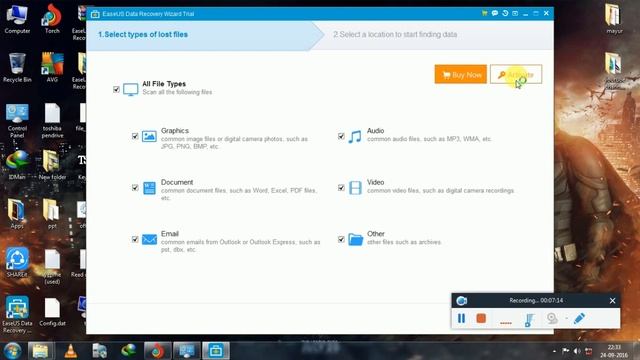The height and width of the screenshot is (360, 640).
Task: Disable the Email file type checkbox
Action: point(135,239)
